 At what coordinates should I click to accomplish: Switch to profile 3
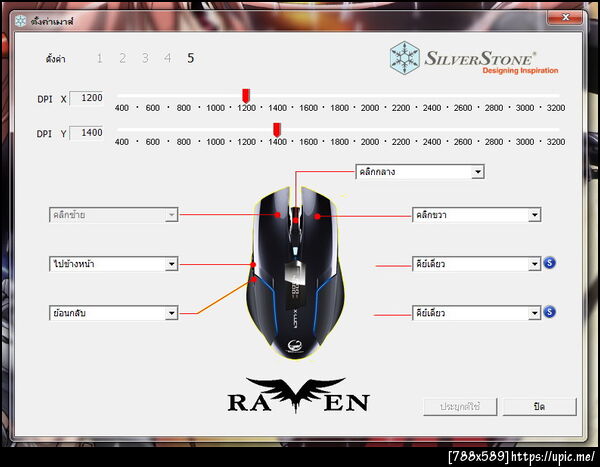pos(145,58)
